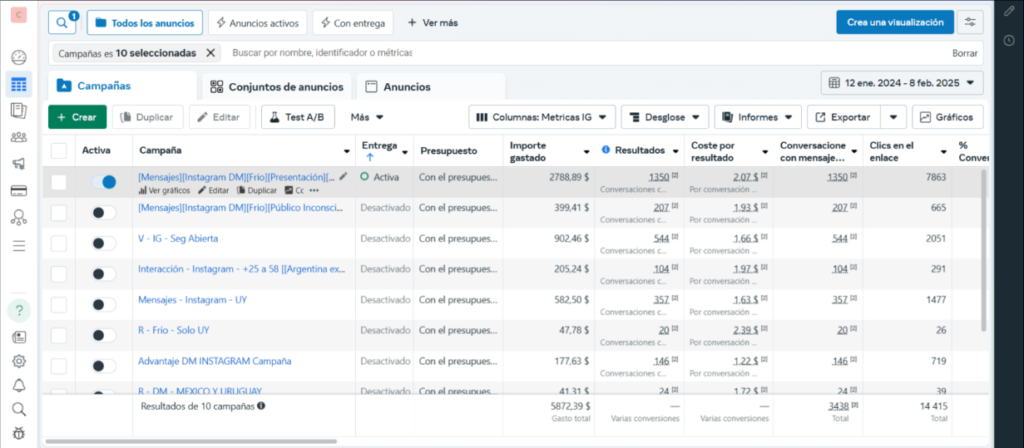Open the megaphone advertising icon in sidebar
The width and height of the screenshot is (1024, 448).
[x=19, y=164]
